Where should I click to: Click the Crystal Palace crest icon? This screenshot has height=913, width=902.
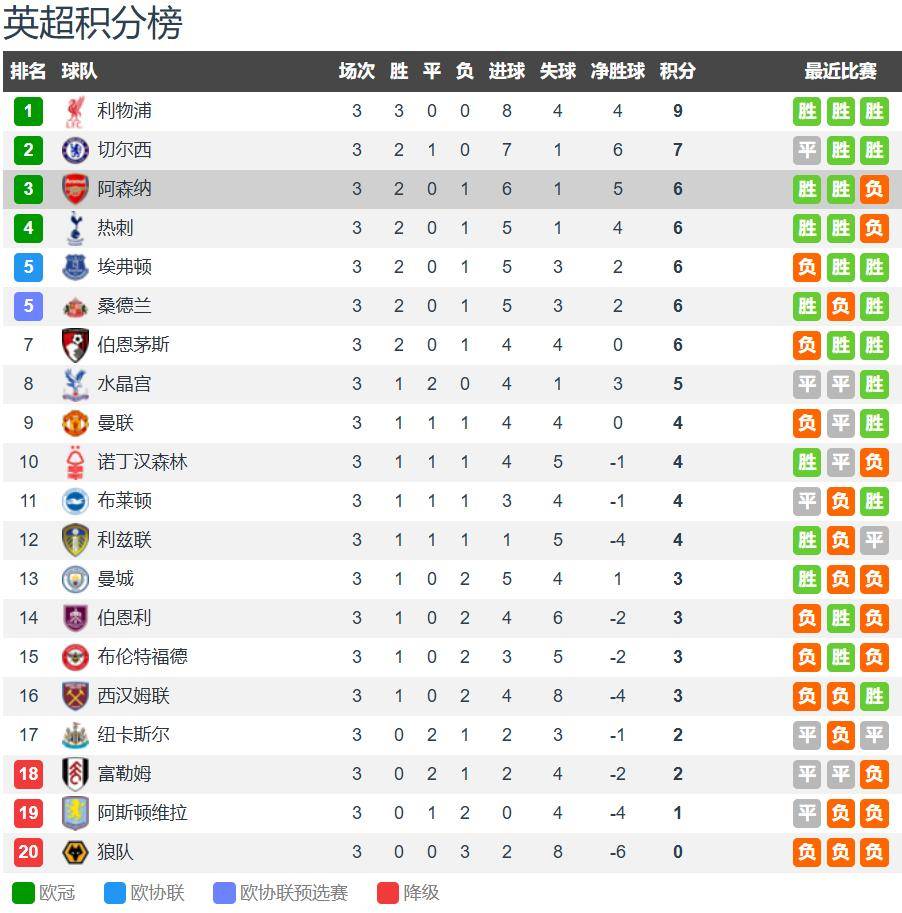click(75, 384)
